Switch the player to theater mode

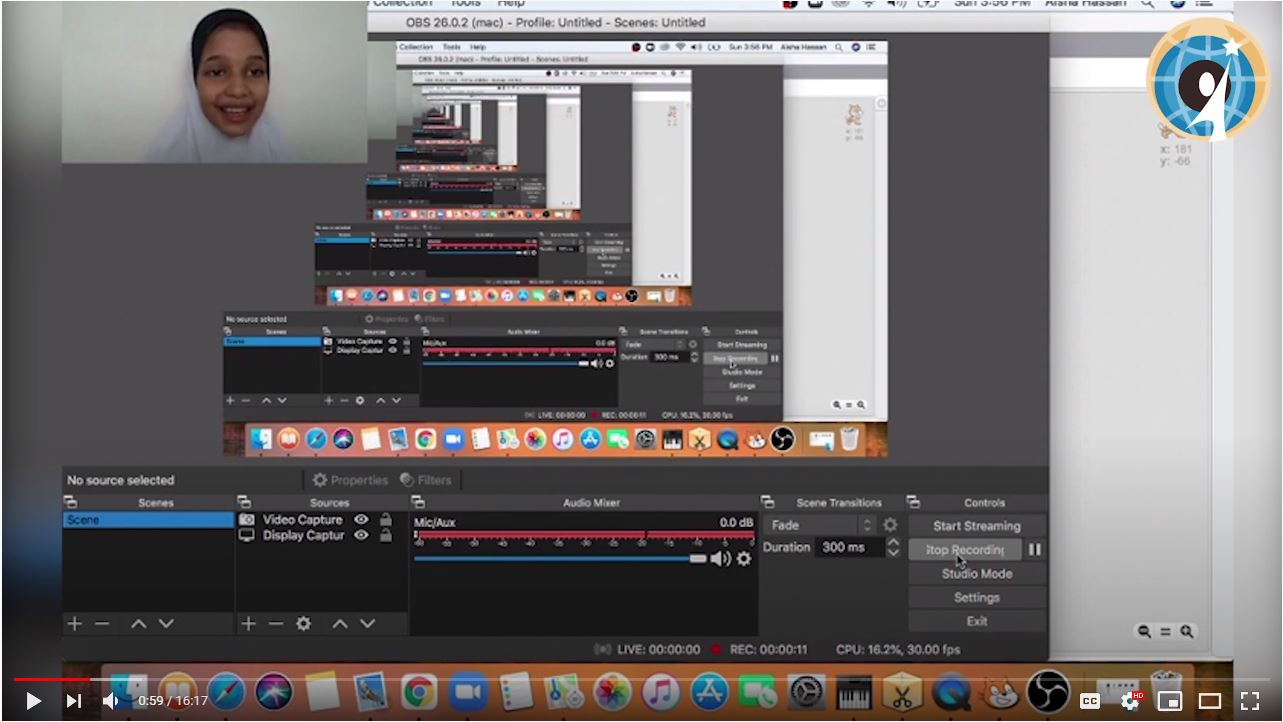(x=1210, y=701)
